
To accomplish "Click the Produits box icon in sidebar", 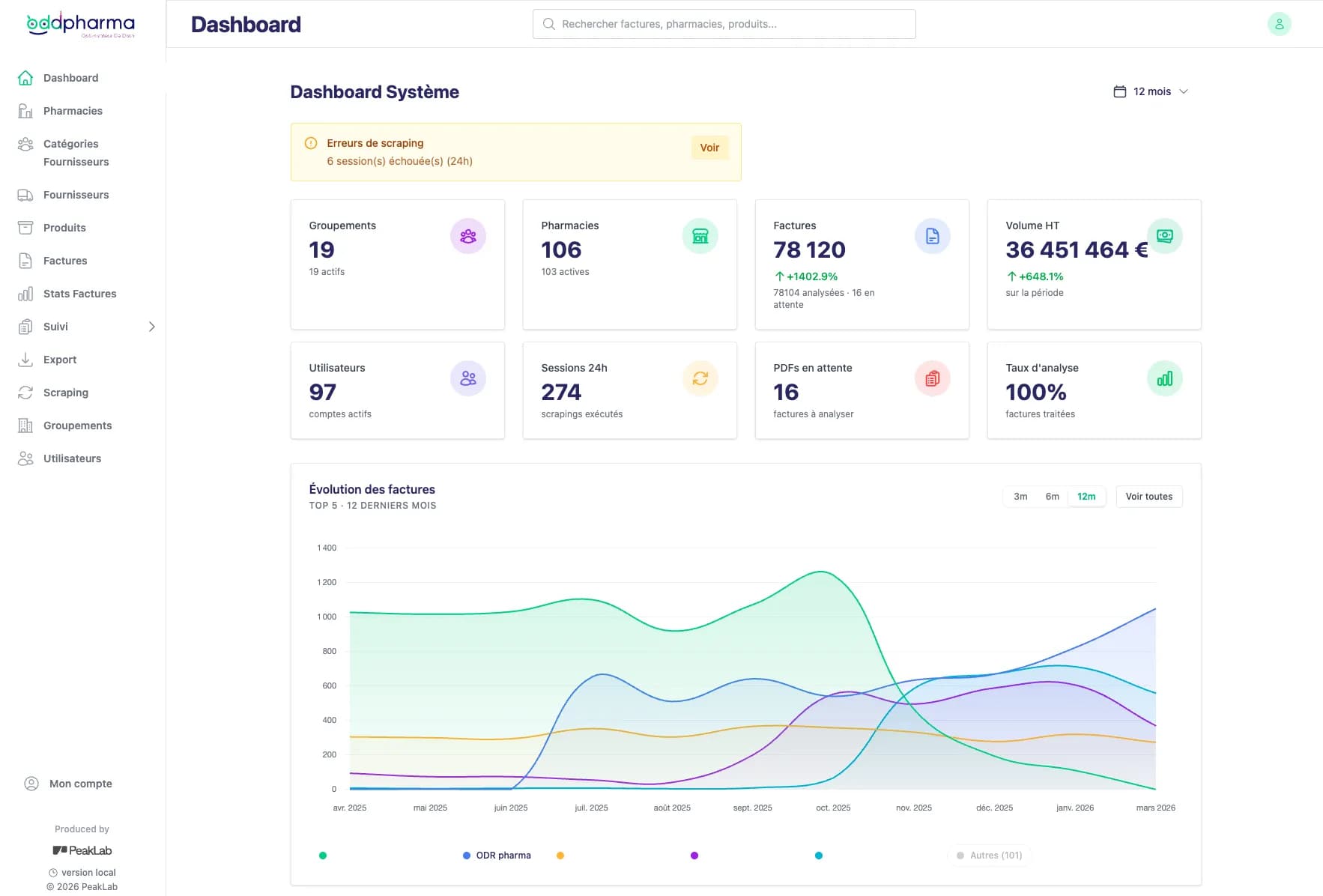I will pyautogui.click(x=25, y=228).
